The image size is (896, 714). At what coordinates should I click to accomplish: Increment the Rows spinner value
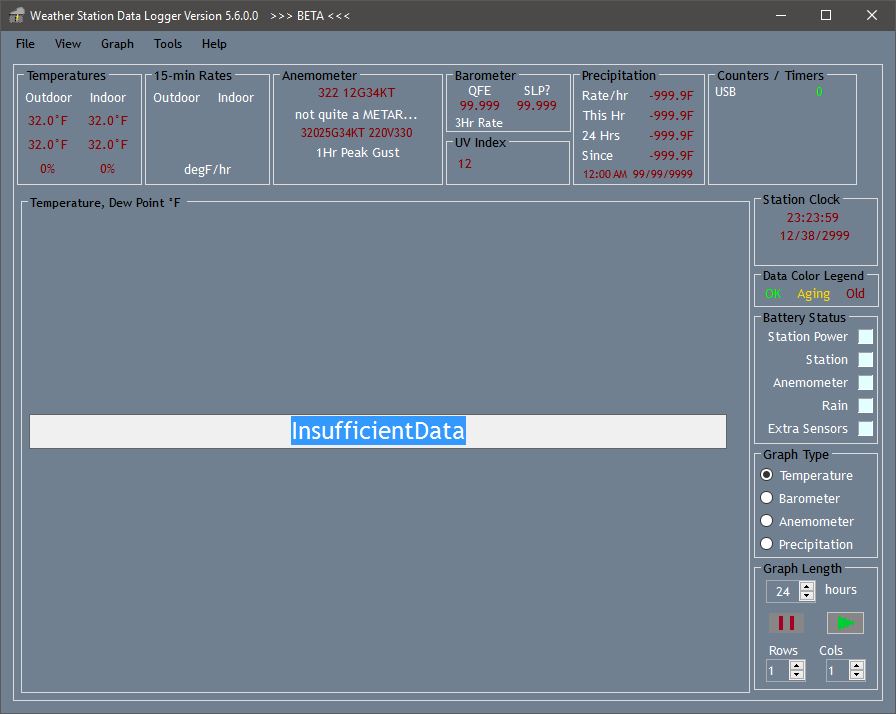pos(799,666)
